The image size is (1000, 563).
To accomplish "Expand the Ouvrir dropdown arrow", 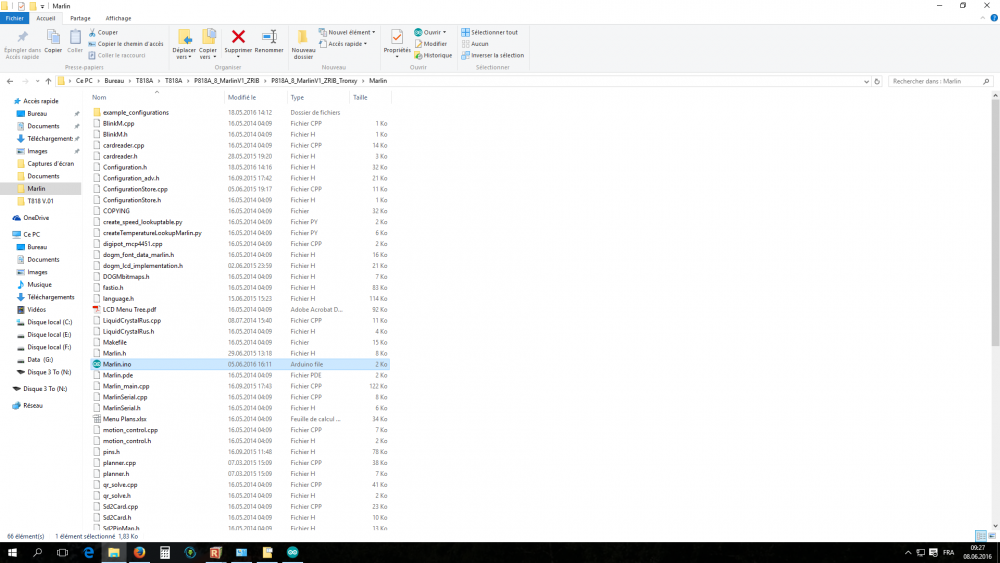I will tap(445, 32).
